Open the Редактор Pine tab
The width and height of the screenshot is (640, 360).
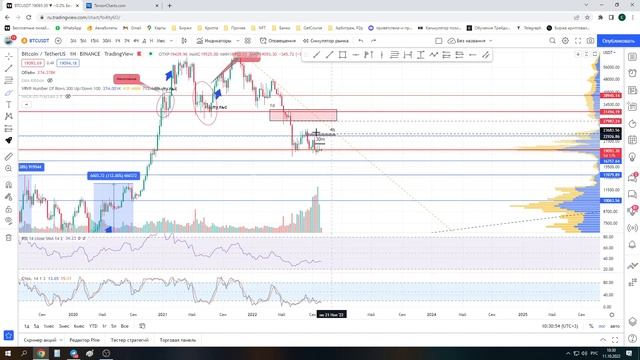click(84, 340)
